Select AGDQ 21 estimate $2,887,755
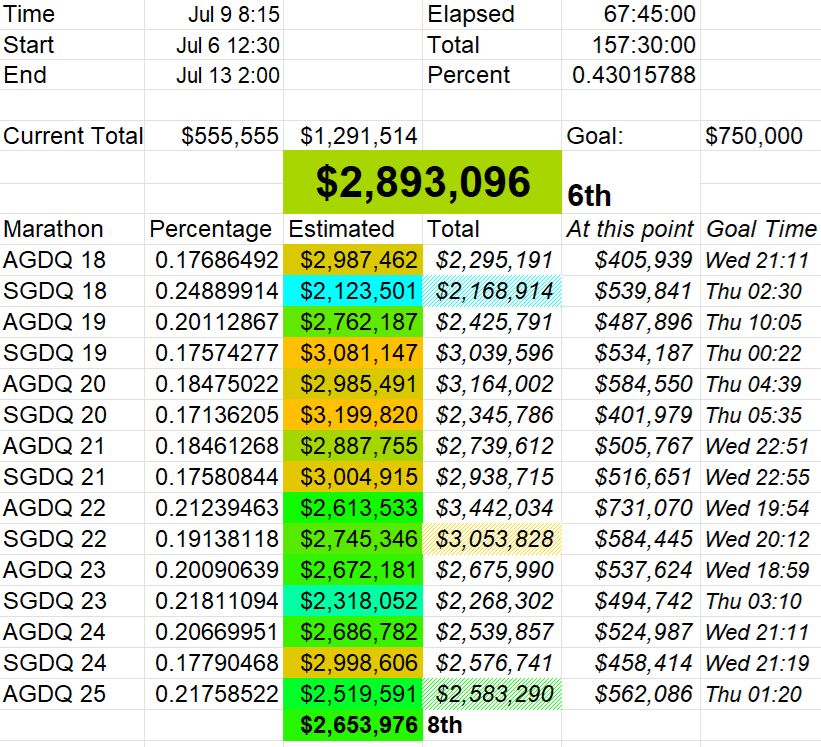The width and height of the screenshot is (821, 747). click(353, 446)
